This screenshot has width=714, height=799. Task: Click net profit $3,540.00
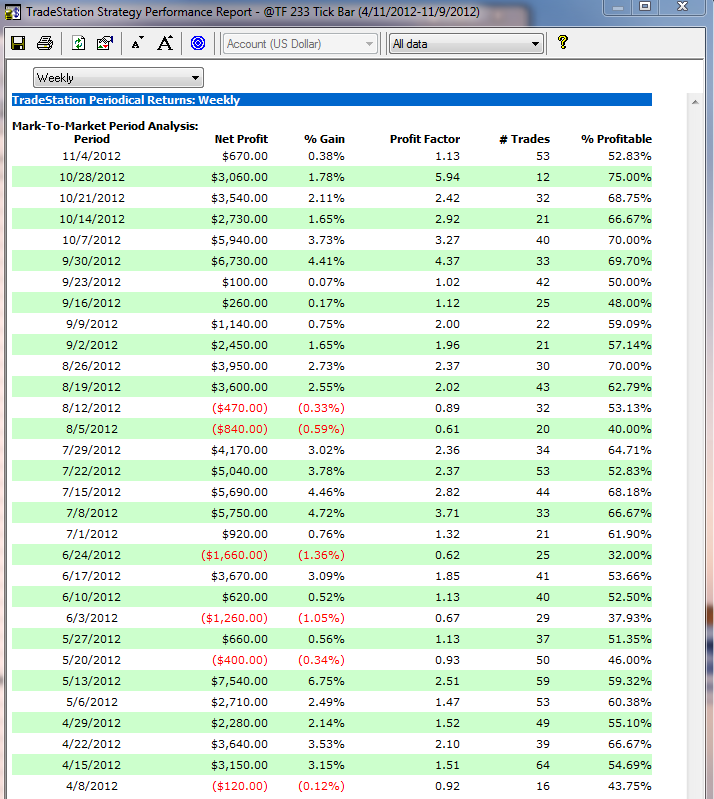click(x=240, y=198)
